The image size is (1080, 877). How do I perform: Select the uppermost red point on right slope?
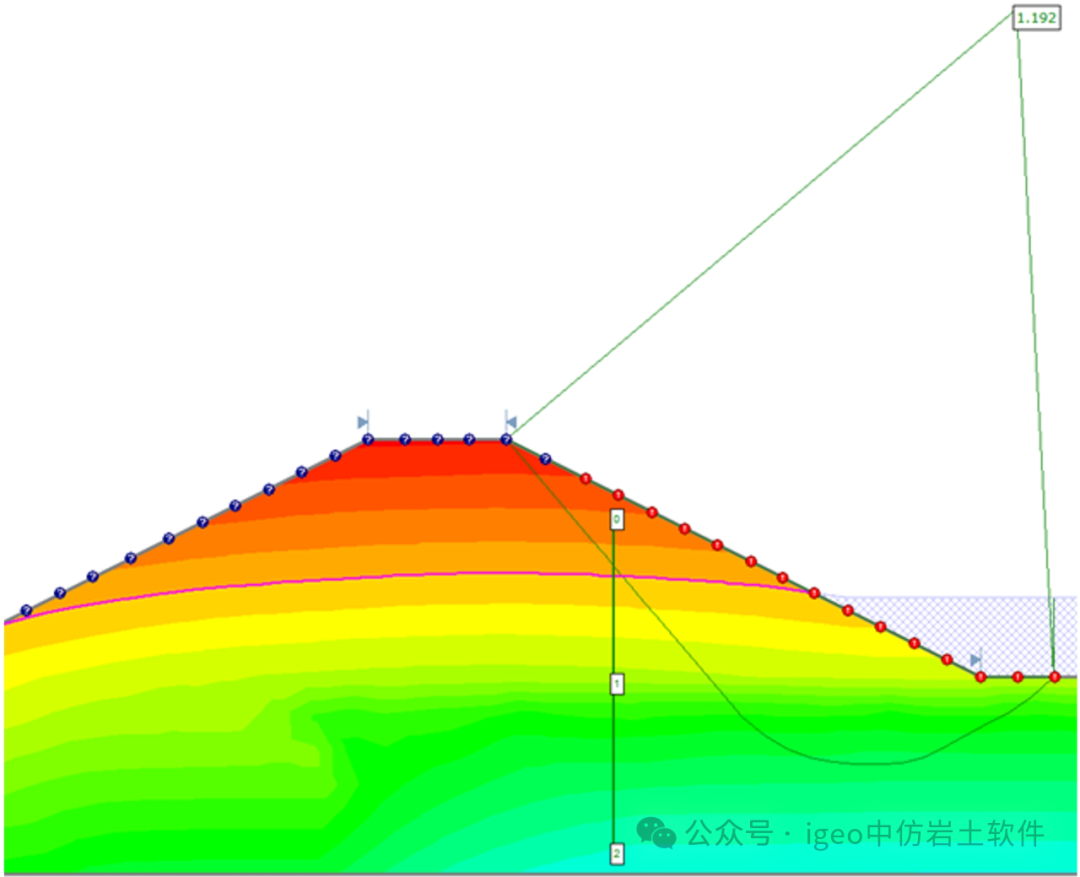pyautogui.click(x=586, y=478)
